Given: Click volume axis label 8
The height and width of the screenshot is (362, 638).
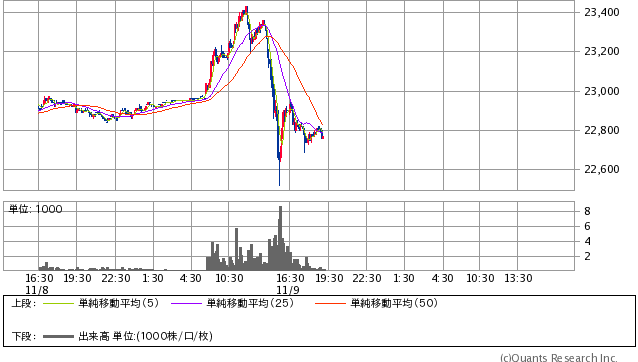Looking at the screenshot, I should click(x=587, y=212).
